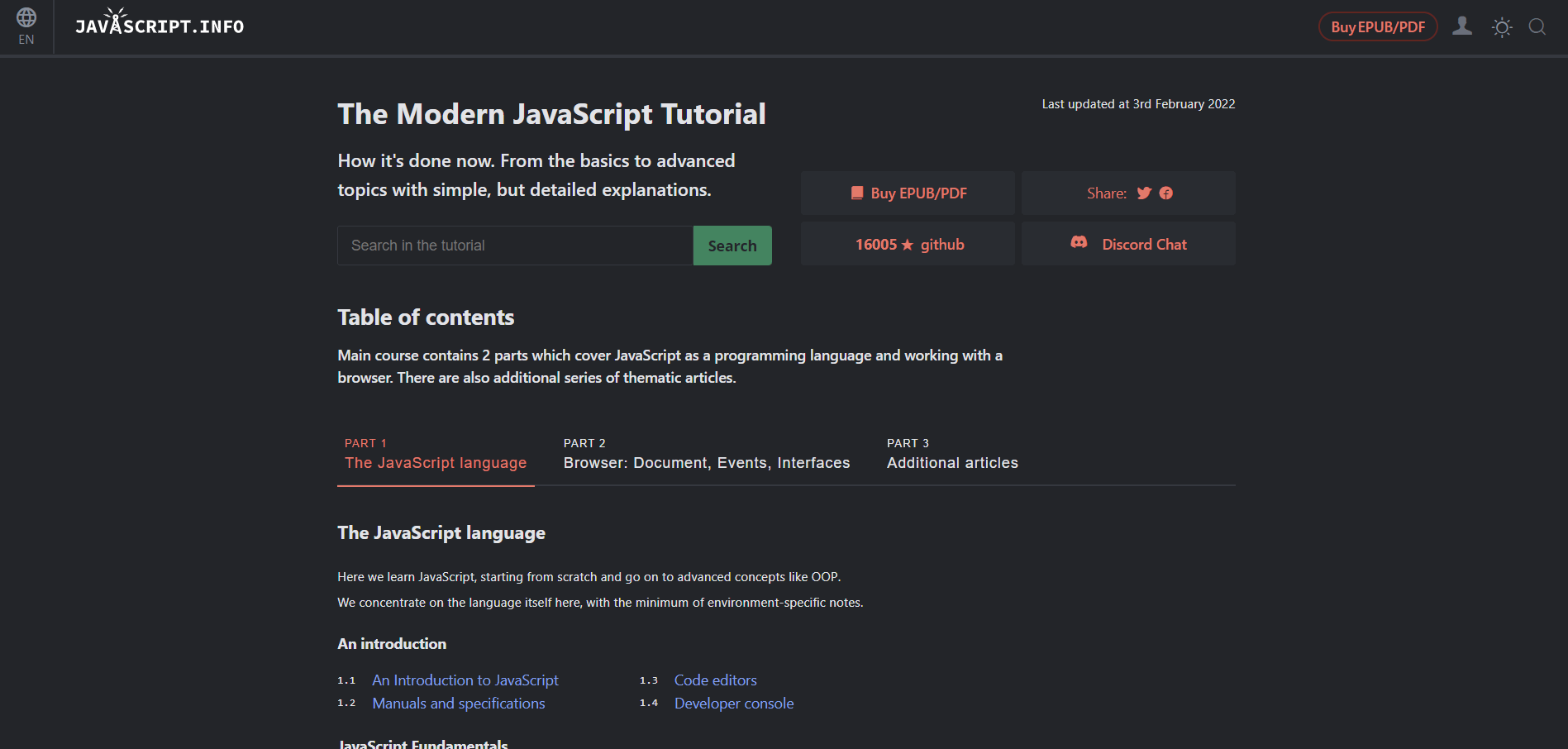The width and height of the screenshot is (1568, 749).
Task: Toggle the light/dark theme sun icon
Action: click(x=1502, y=27)
